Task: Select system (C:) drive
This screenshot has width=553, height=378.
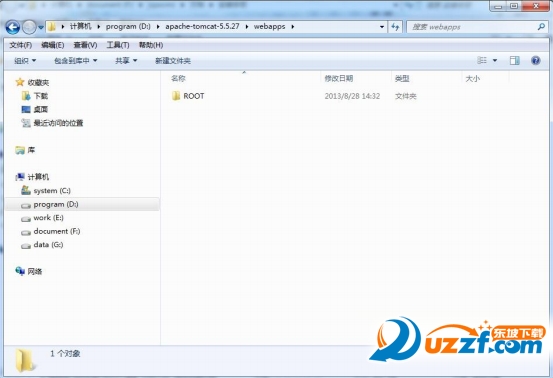Action: tap(52, 191)
